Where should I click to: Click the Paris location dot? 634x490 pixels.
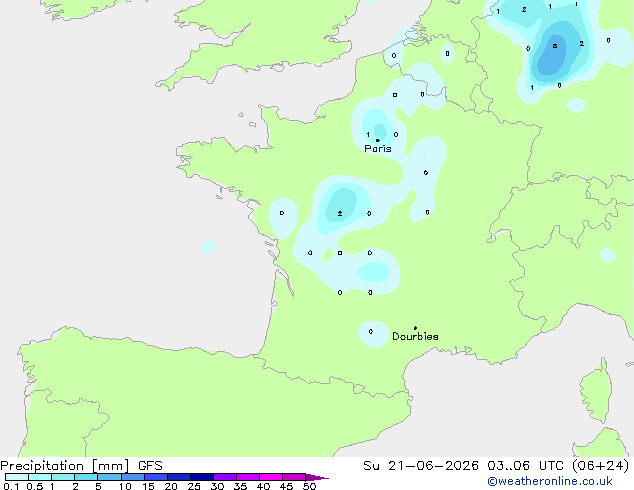[378, 140]
